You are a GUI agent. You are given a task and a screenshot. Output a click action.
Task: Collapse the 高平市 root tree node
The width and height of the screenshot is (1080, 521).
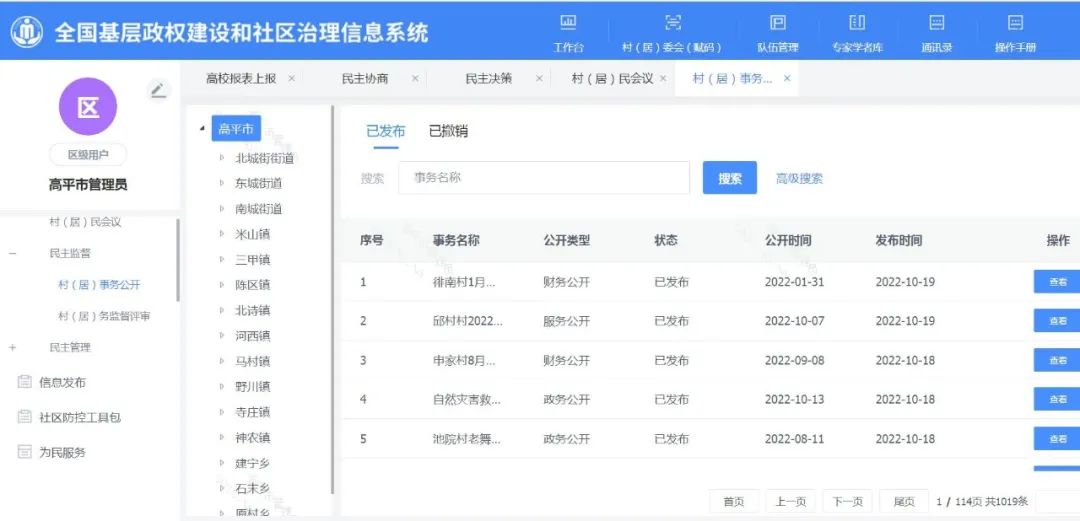click(203, 128)
